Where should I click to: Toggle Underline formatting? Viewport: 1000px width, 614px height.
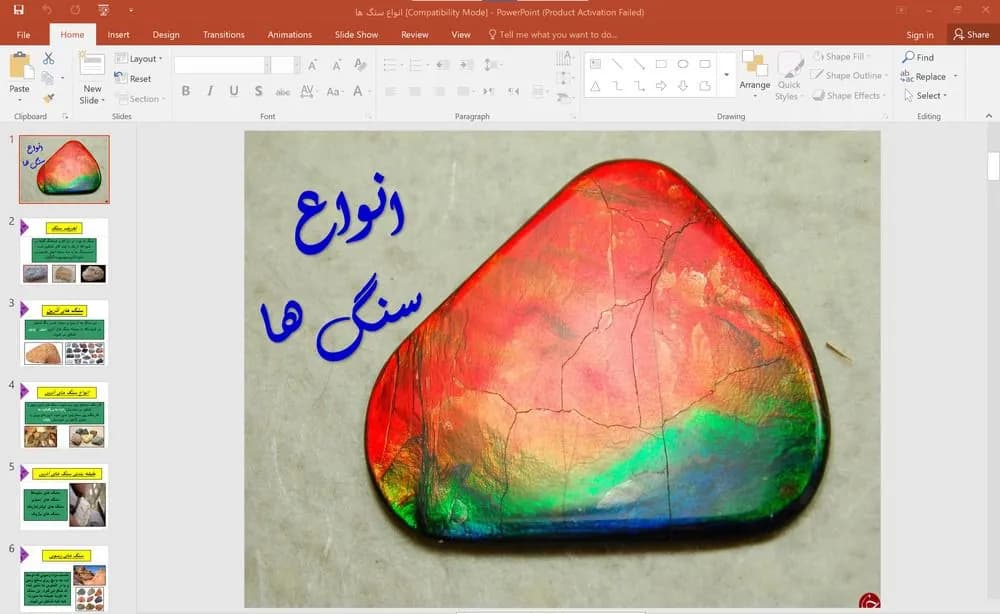tap(234, 91)
